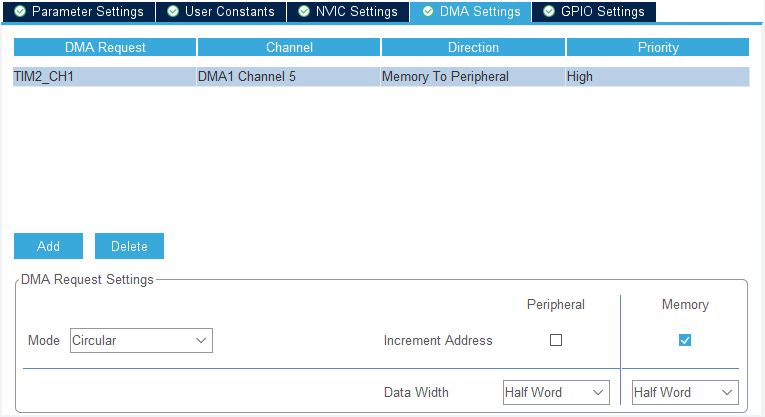Click the Delete button
This screenshot has width=765, height=417.
pos(129,246)
